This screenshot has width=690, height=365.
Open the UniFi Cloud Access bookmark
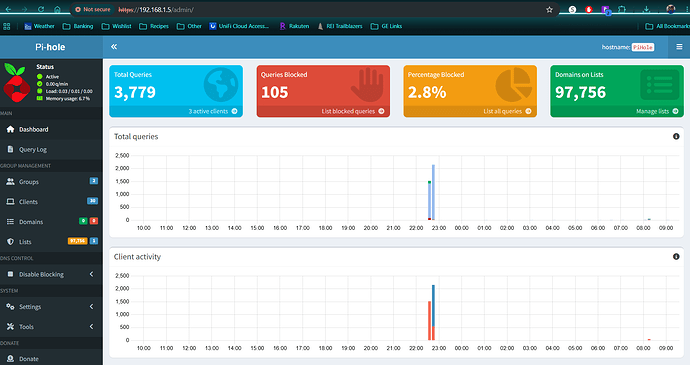coord(239,26)
